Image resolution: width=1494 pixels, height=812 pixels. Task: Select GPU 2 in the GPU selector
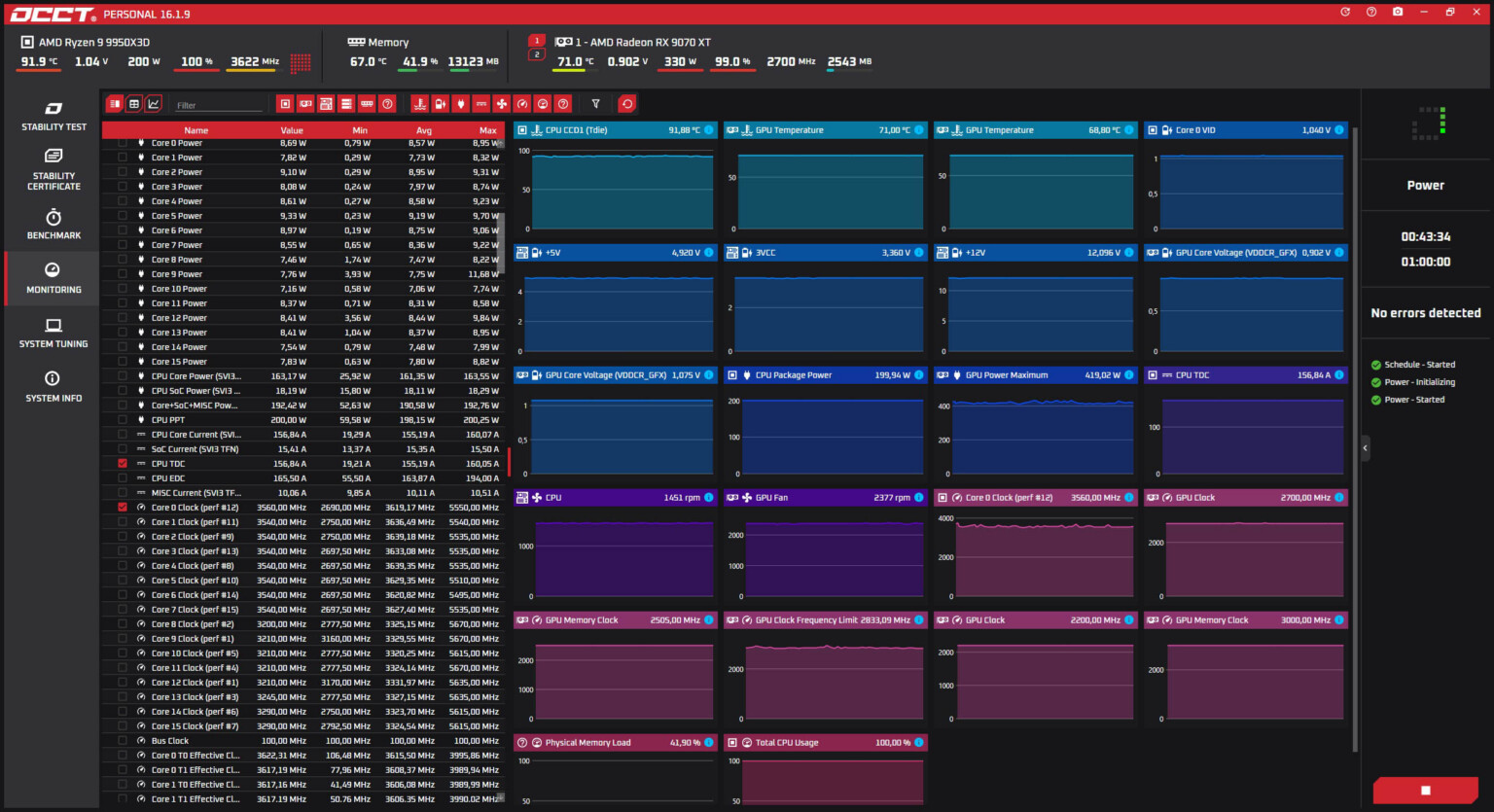[x=537, y=54]
